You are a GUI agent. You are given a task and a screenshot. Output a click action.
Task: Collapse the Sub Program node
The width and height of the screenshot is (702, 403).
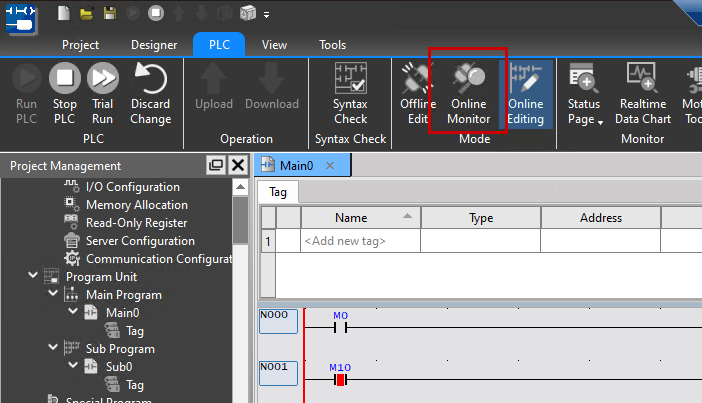[34, 349]
